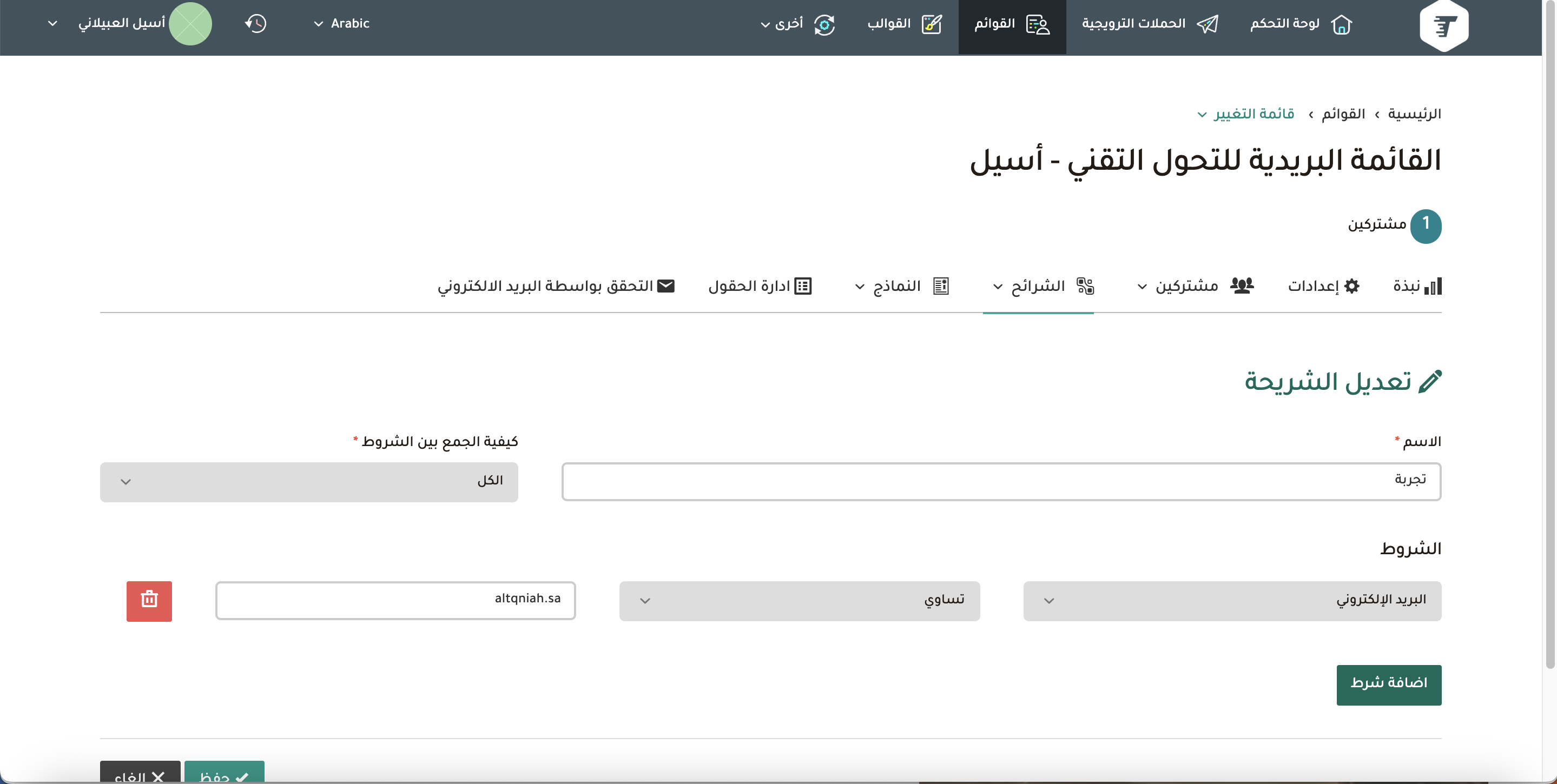The width and height of the screenshot is (1557, 784).
Task: Click the القوائم breadcrumb link
Action: point(1343,114)
